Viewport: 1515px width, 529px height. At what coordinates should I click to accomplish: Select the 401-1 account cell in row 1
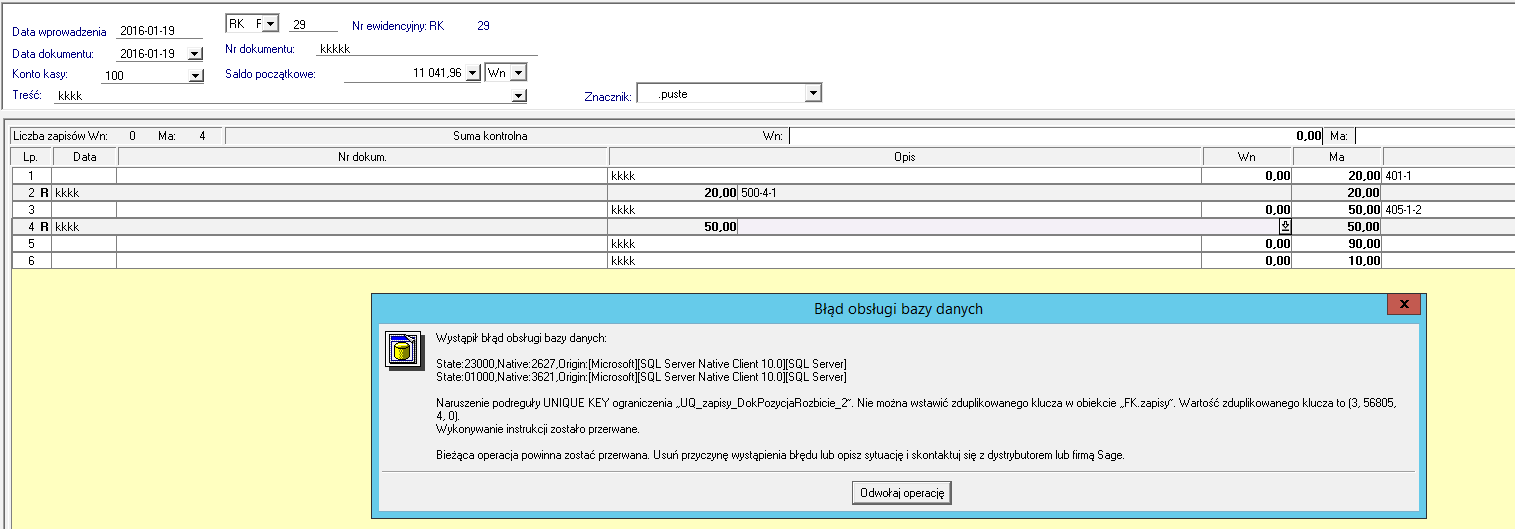click(x=1446, y=175)
